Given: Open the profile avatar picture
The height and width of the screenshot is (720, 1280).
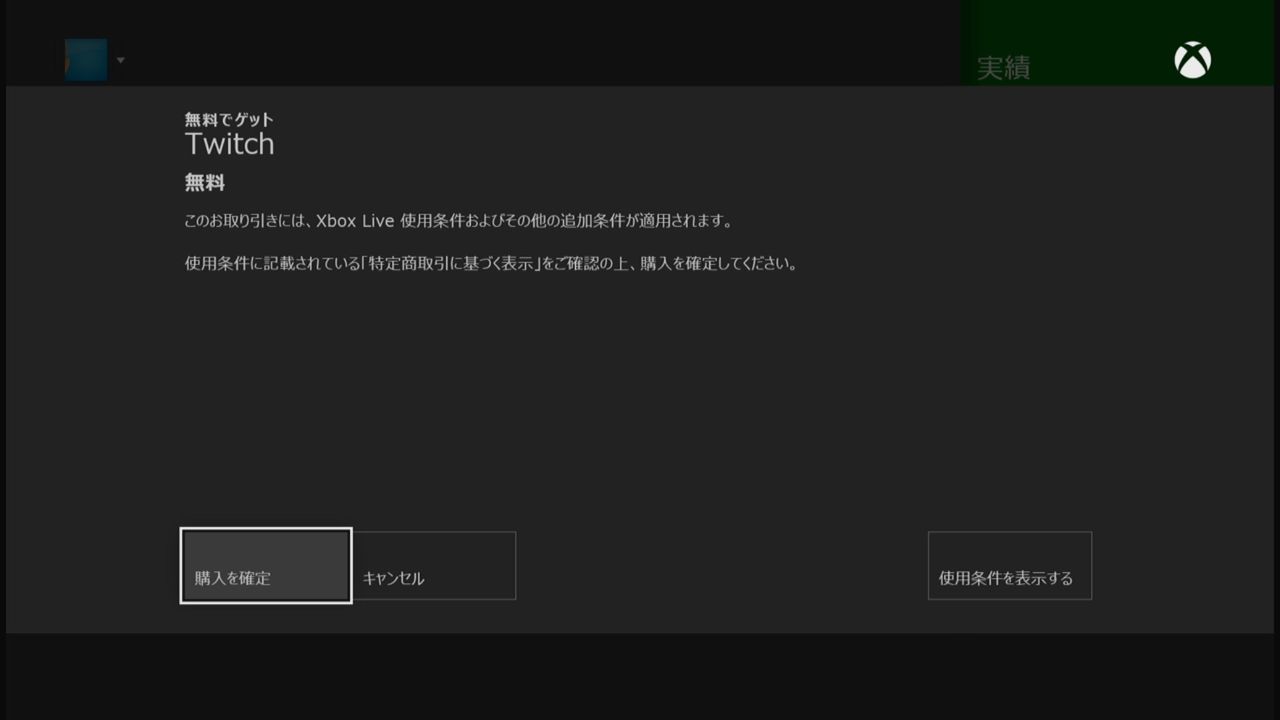Looking at the screenshot, I should [x=86, y=60].
